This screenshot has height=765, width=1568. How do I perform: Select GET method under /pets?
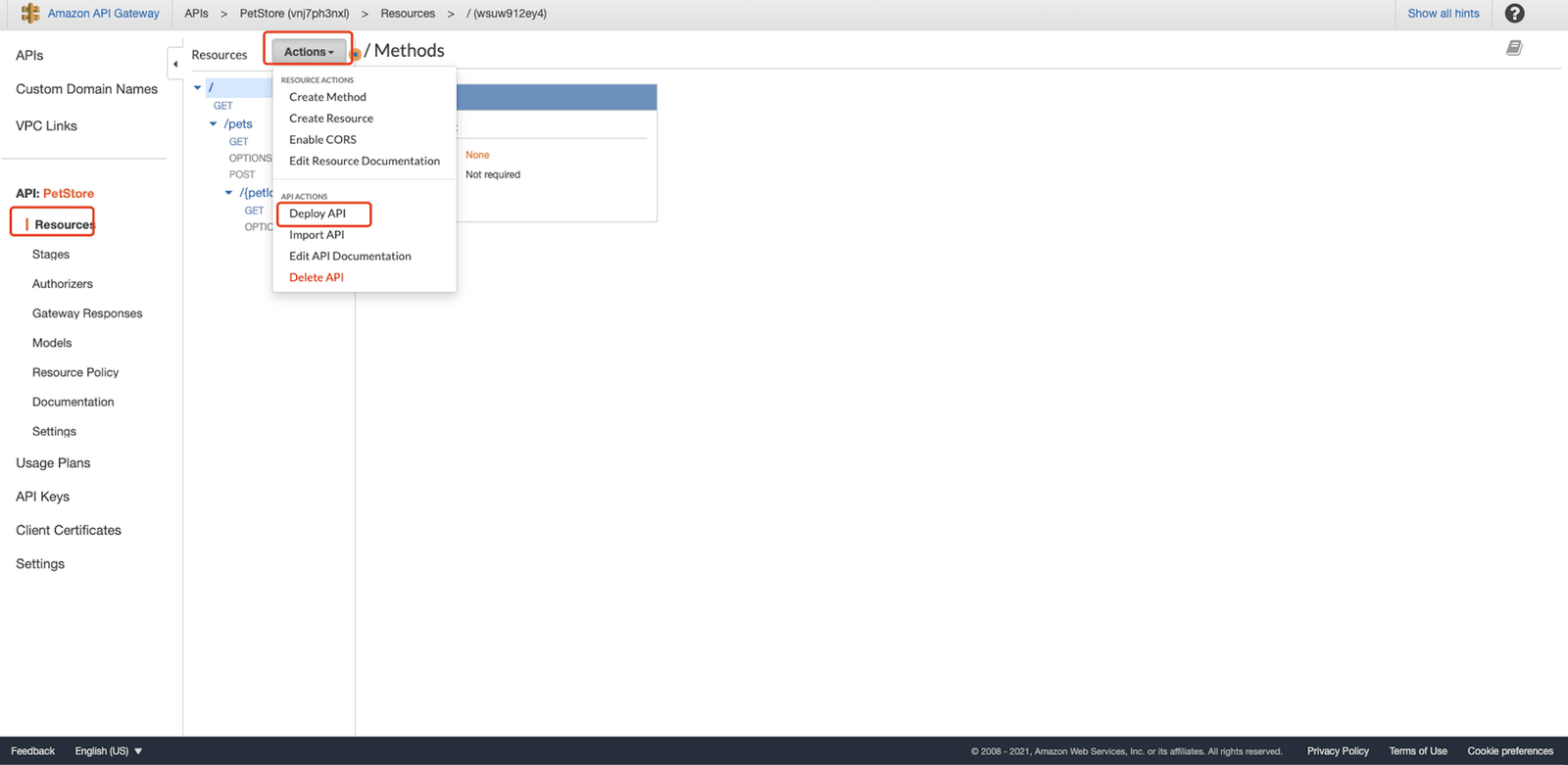click(239, 142)
